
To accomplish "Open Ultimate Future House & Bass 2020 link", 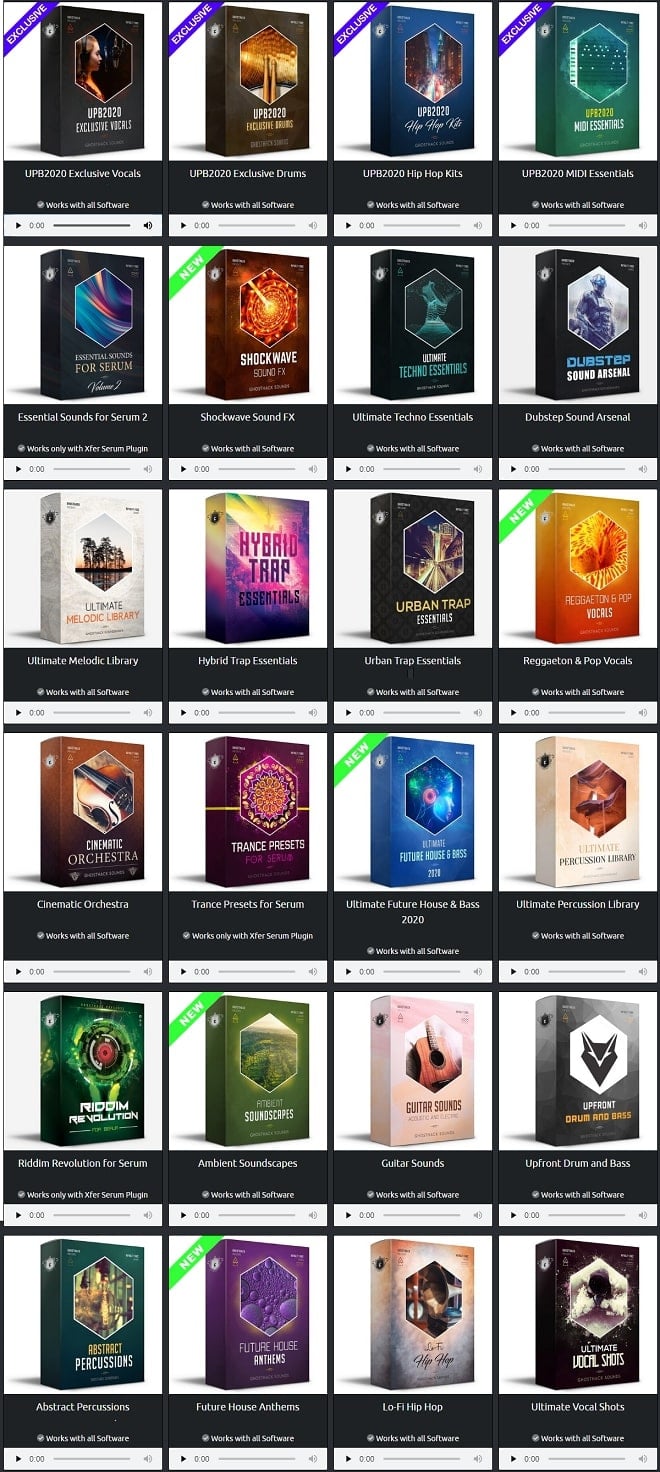I will pyautogui.click(x=413, y=911).
